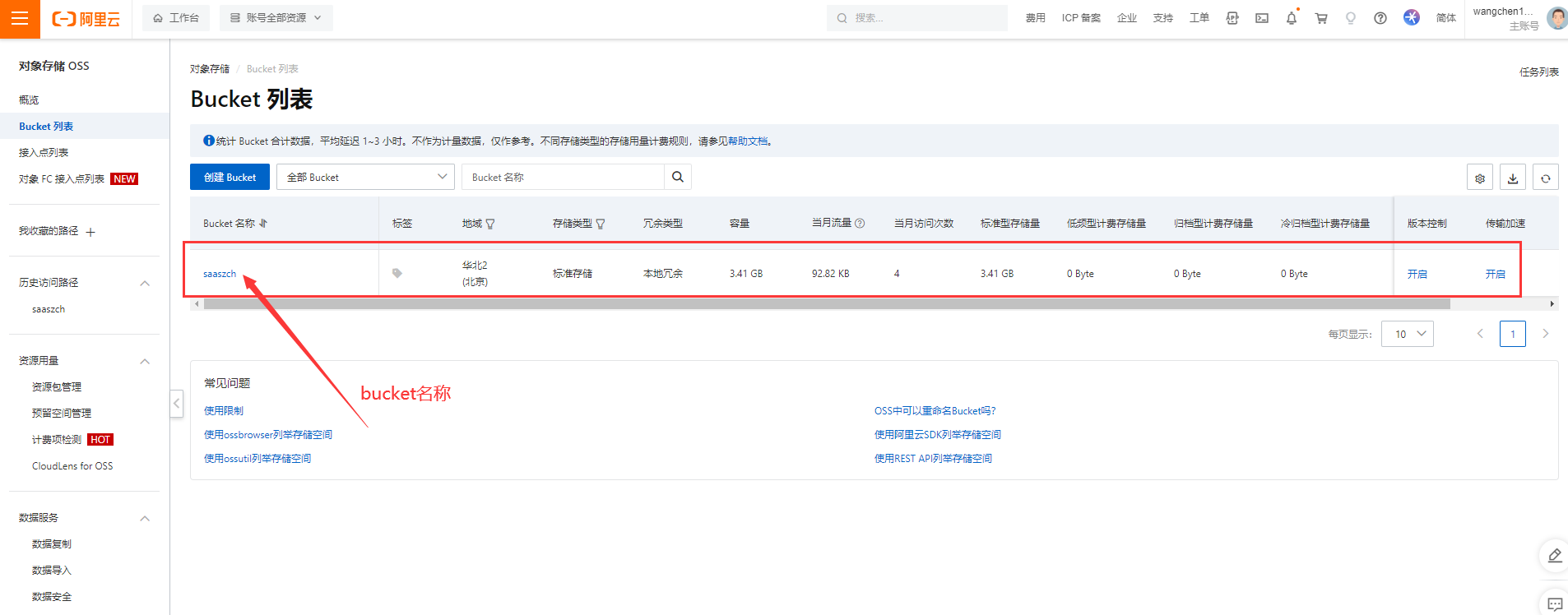Click the notification bell icon

(x=1291, y=18)
